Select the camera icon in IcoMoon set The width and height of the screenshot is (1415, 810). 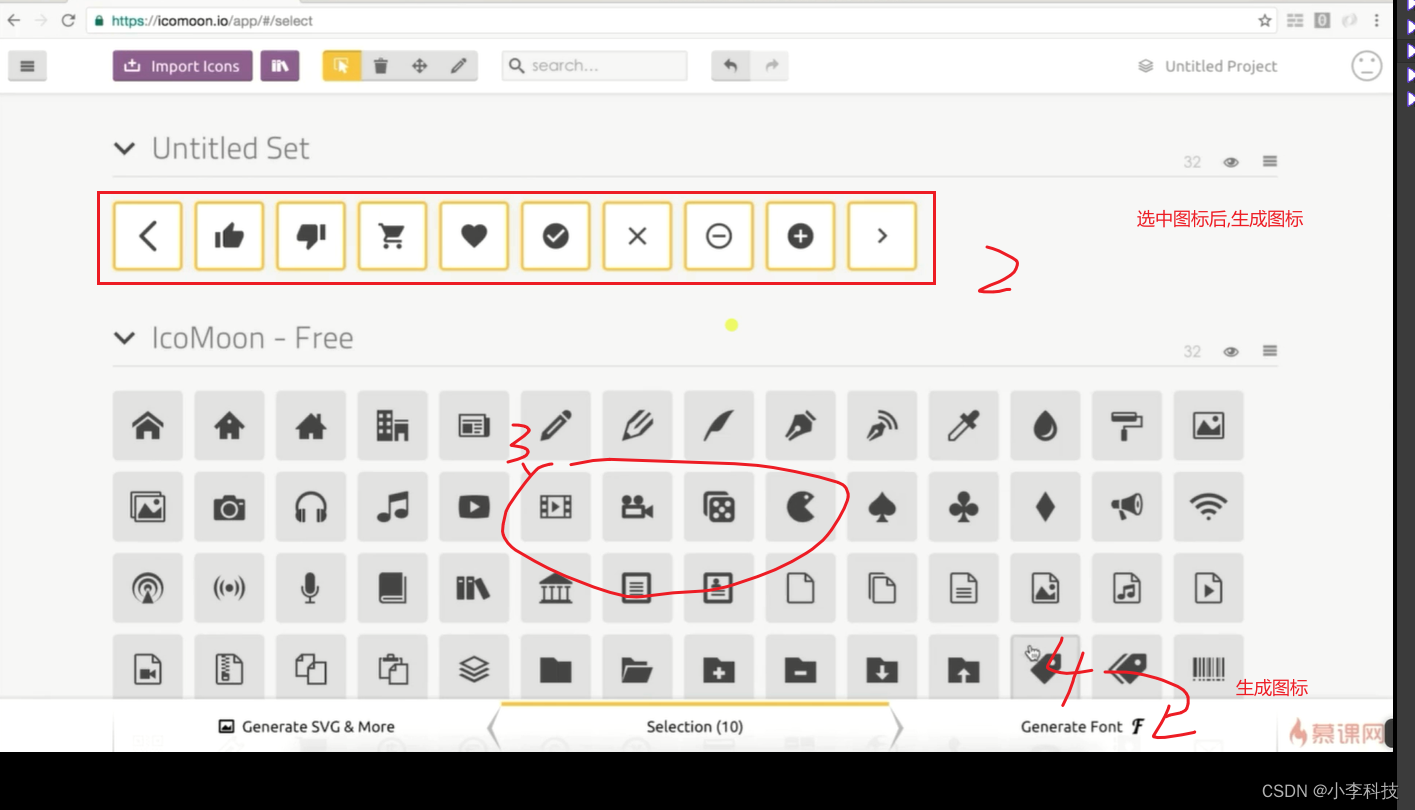pos(229,507)
